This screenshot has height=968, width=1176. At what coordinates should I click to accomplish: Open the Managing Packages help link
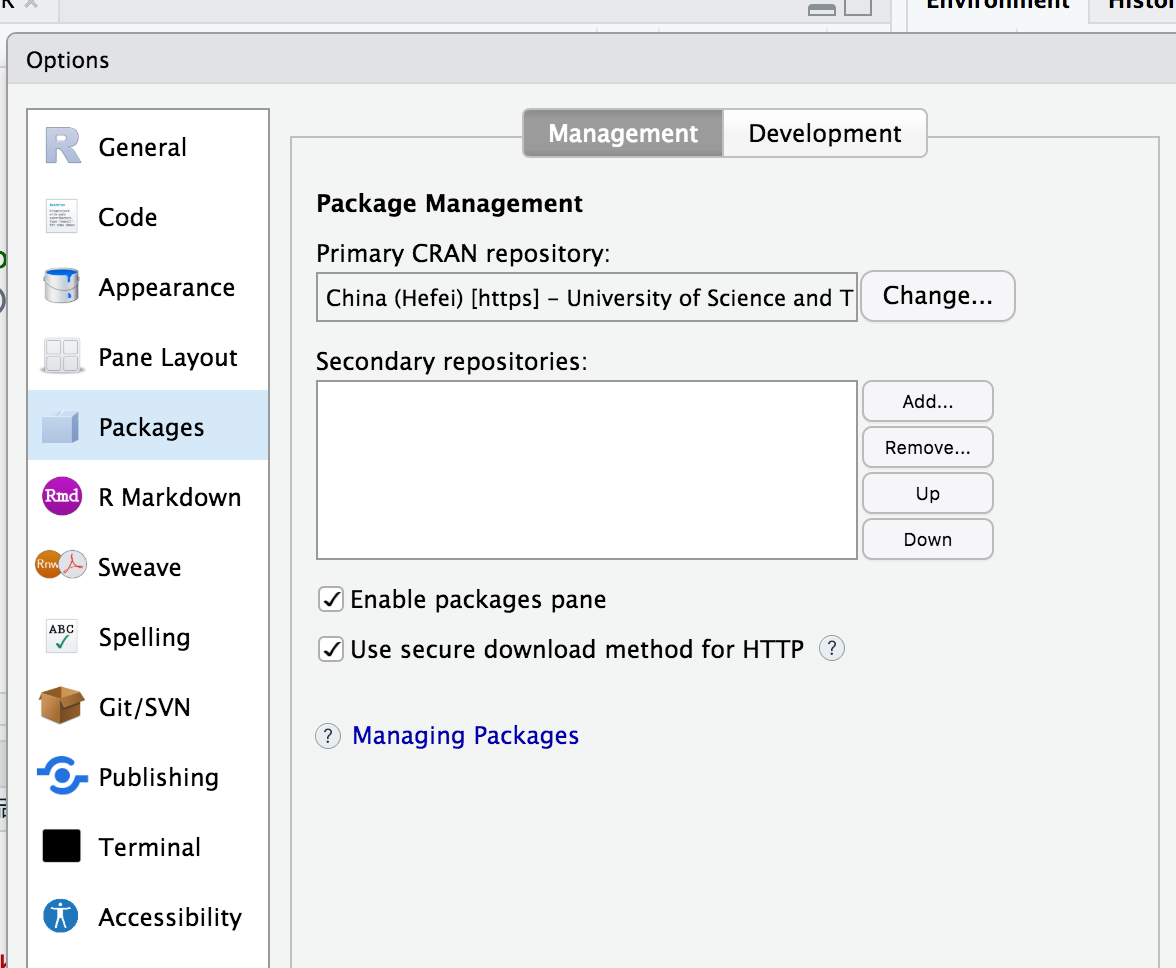(465, 736)
